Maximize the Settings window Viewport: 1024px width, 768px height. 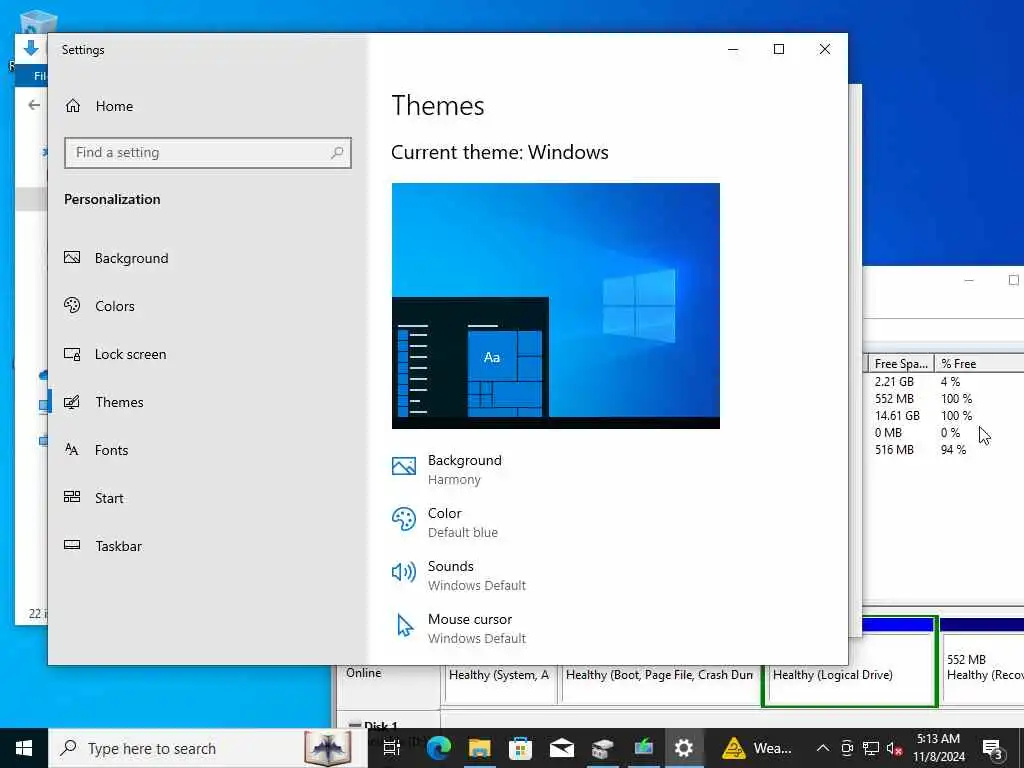click(779, 50)
